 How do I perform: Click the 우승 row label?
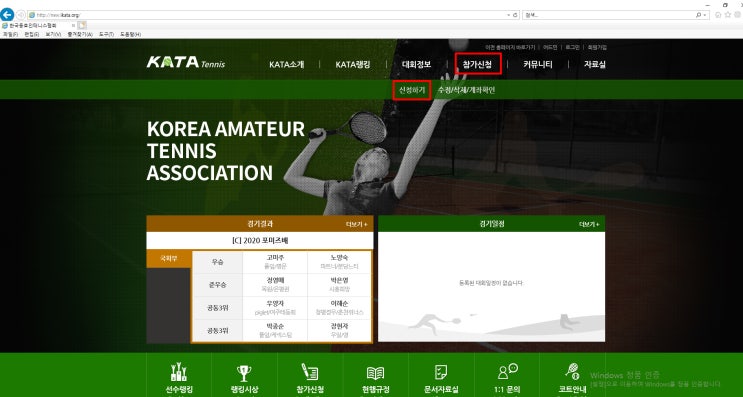click(217, 262)
